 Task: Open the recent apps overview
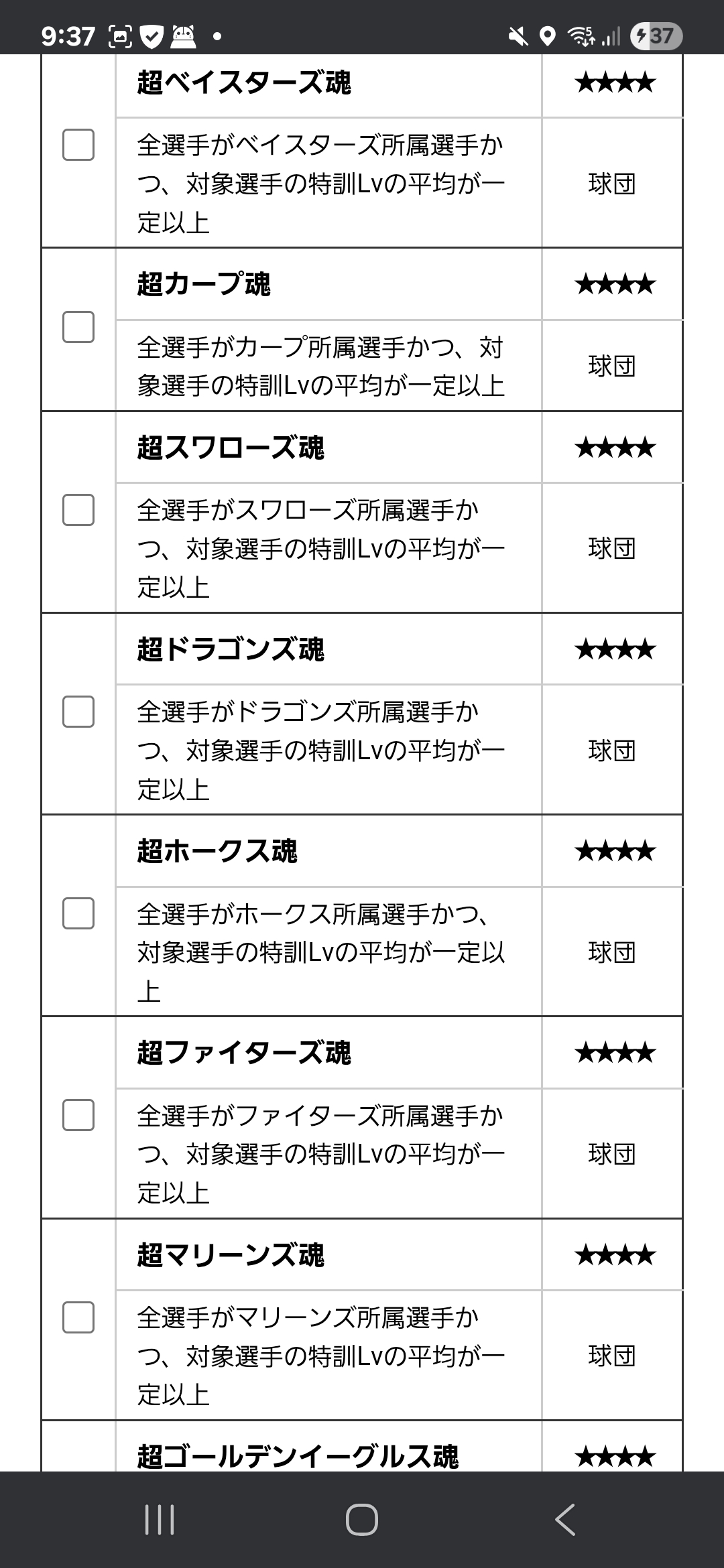coord(160,1519)
